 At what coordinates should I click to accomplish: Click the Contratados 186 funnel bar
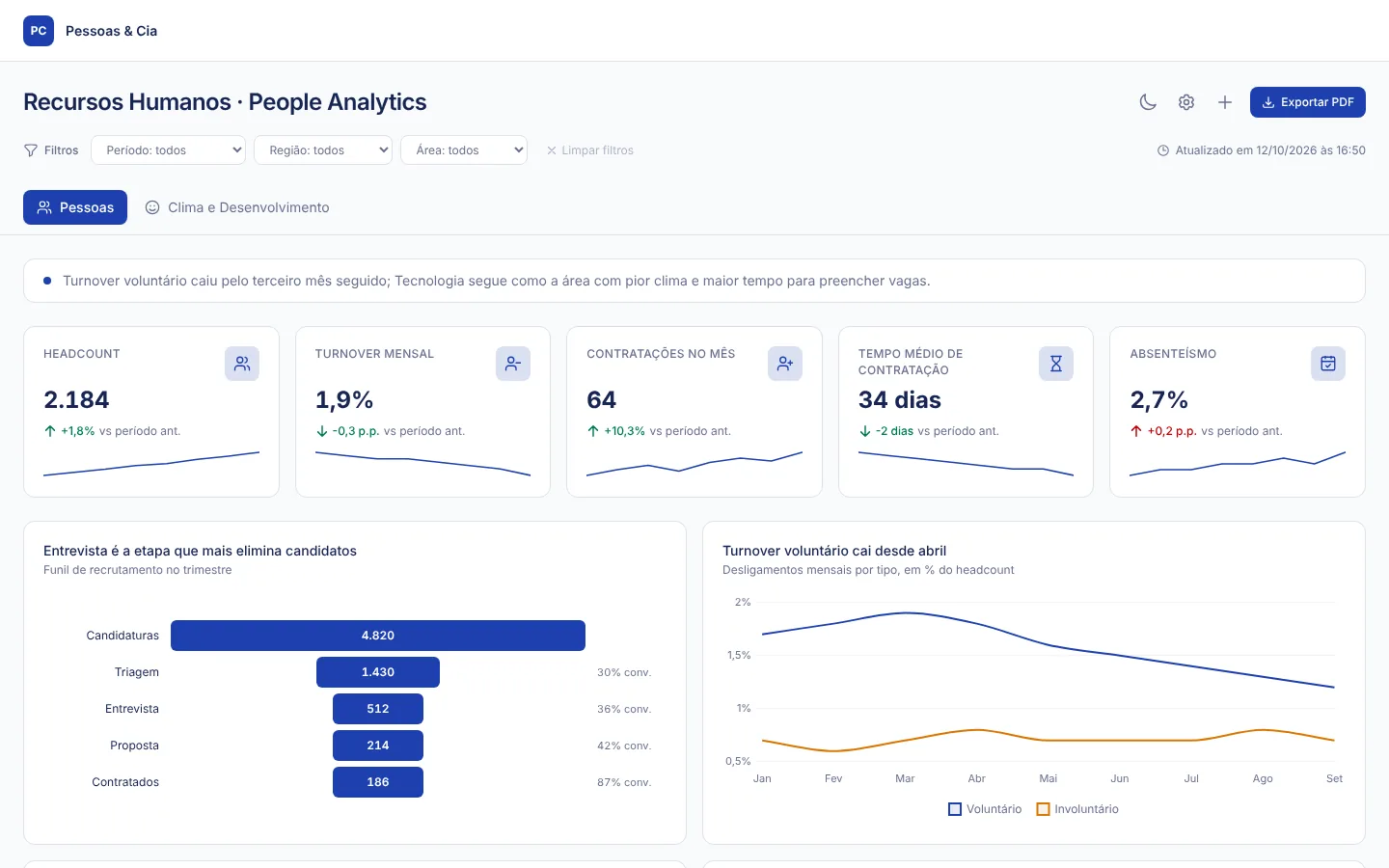point(378,782)
